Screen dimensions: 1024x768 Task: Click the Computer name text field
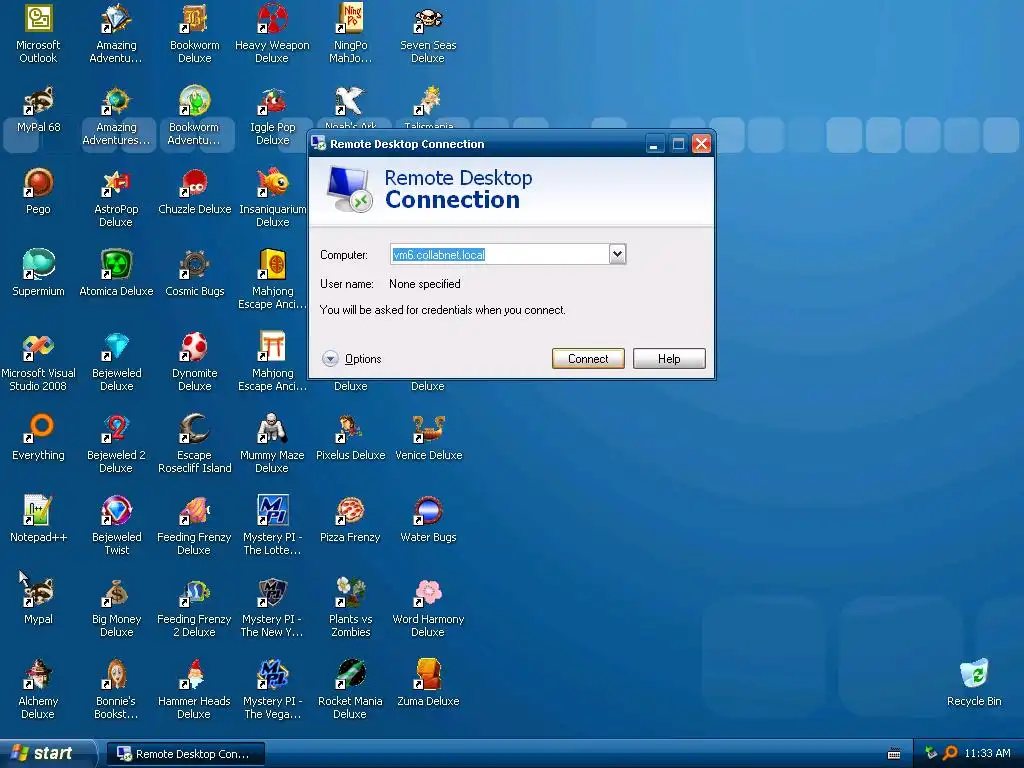coord(500,254)
